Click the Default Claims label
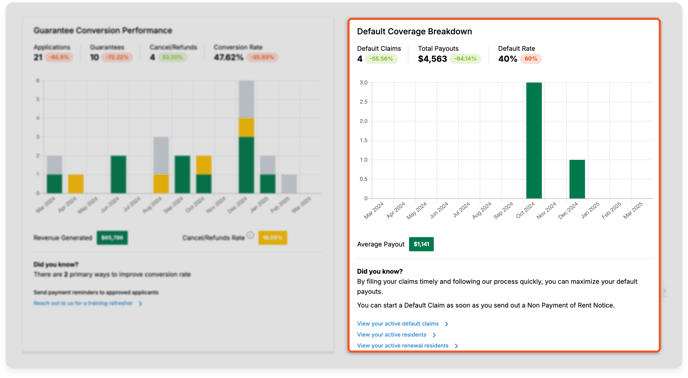The width and height of the screenshot is (688, 378). pos(379,48)
